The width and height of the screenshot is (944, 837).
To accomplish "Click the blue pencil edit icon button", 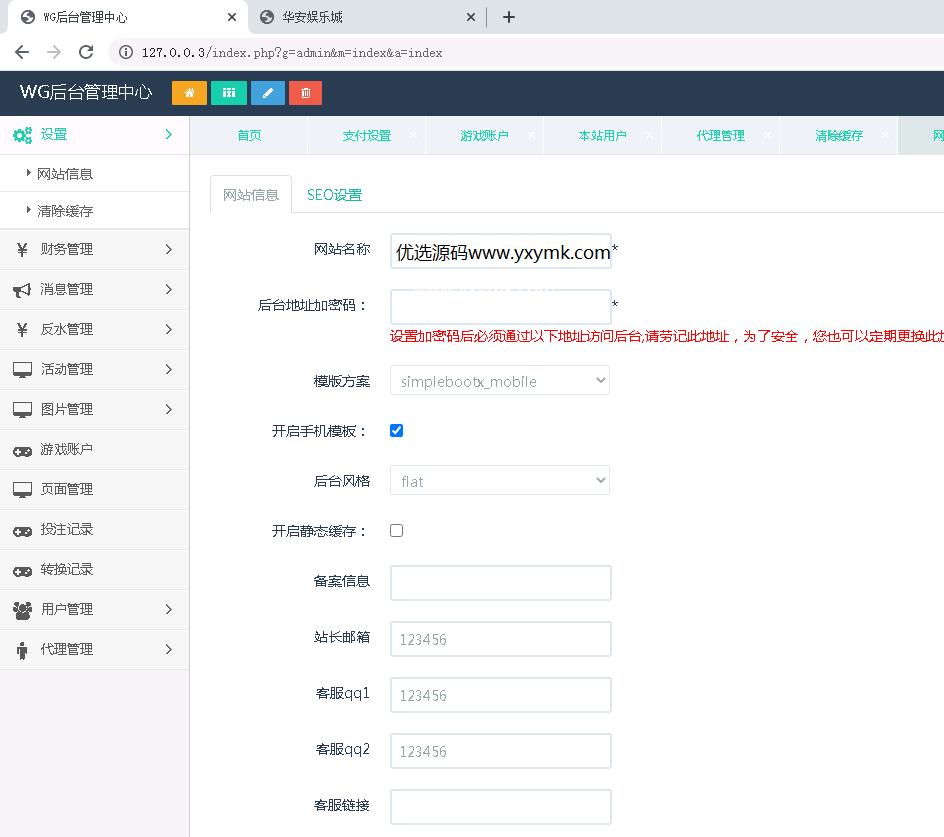I will click(x=268, y=93).
